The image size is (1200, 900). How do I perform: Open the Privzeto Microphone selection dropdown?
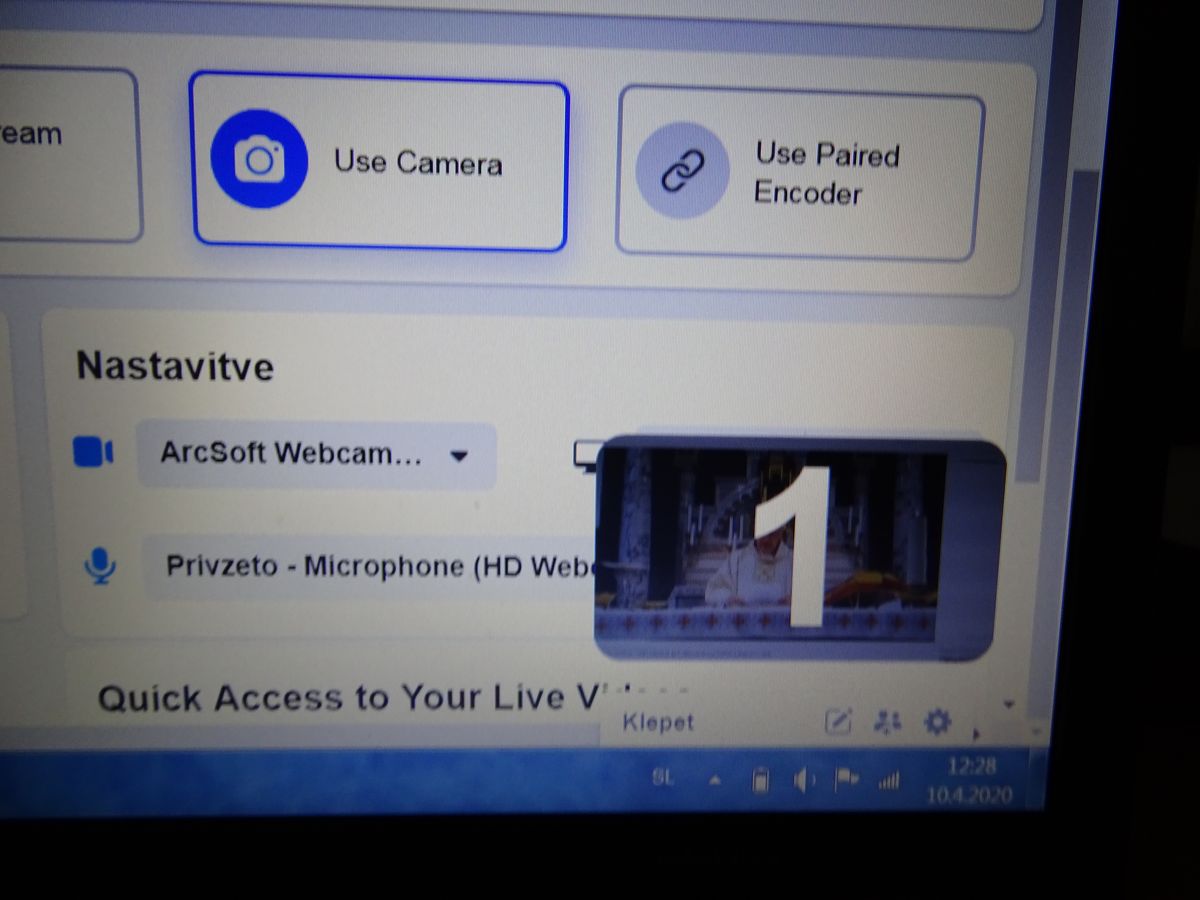click(370, 567)
